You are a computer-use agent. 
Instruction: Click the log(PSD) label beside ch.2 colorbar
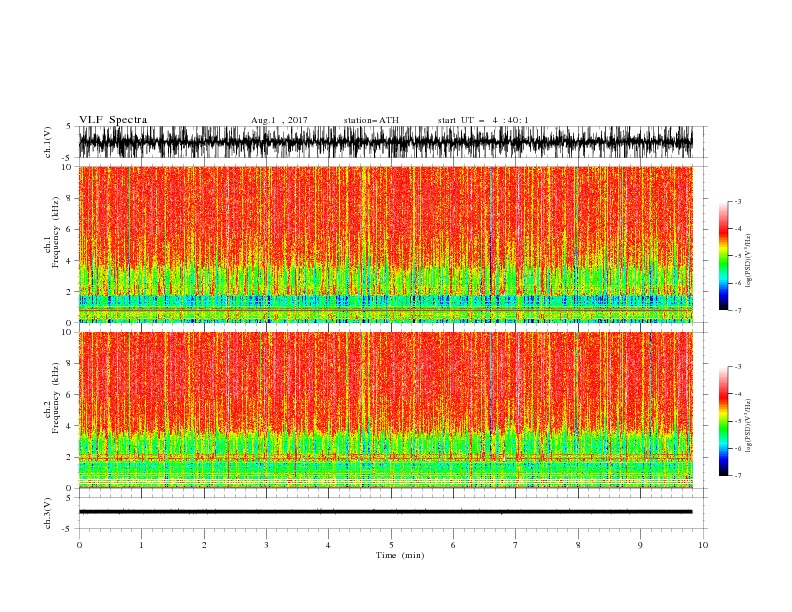click(749, 426)
